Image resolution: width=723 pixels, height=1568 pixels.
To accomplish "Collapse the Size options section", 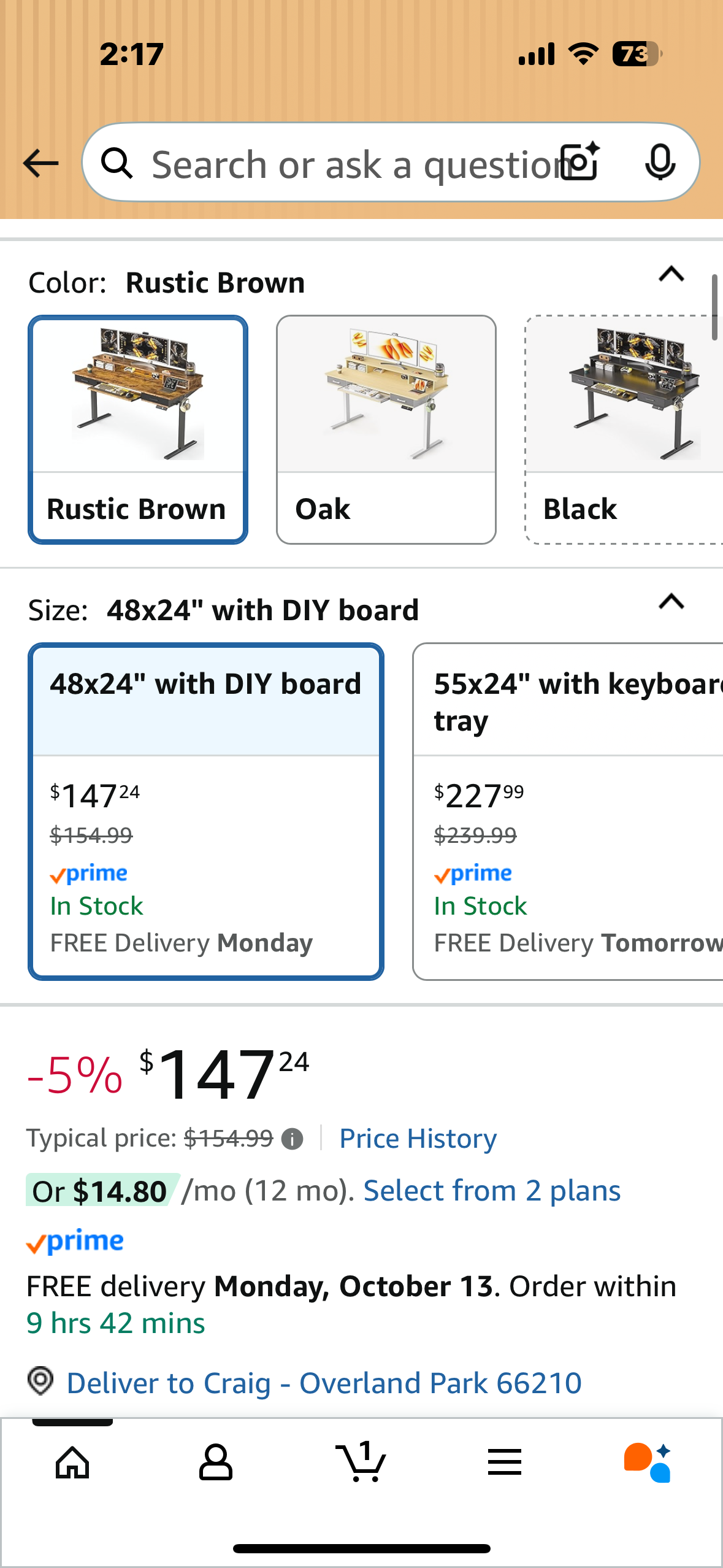I will point(671,602).
